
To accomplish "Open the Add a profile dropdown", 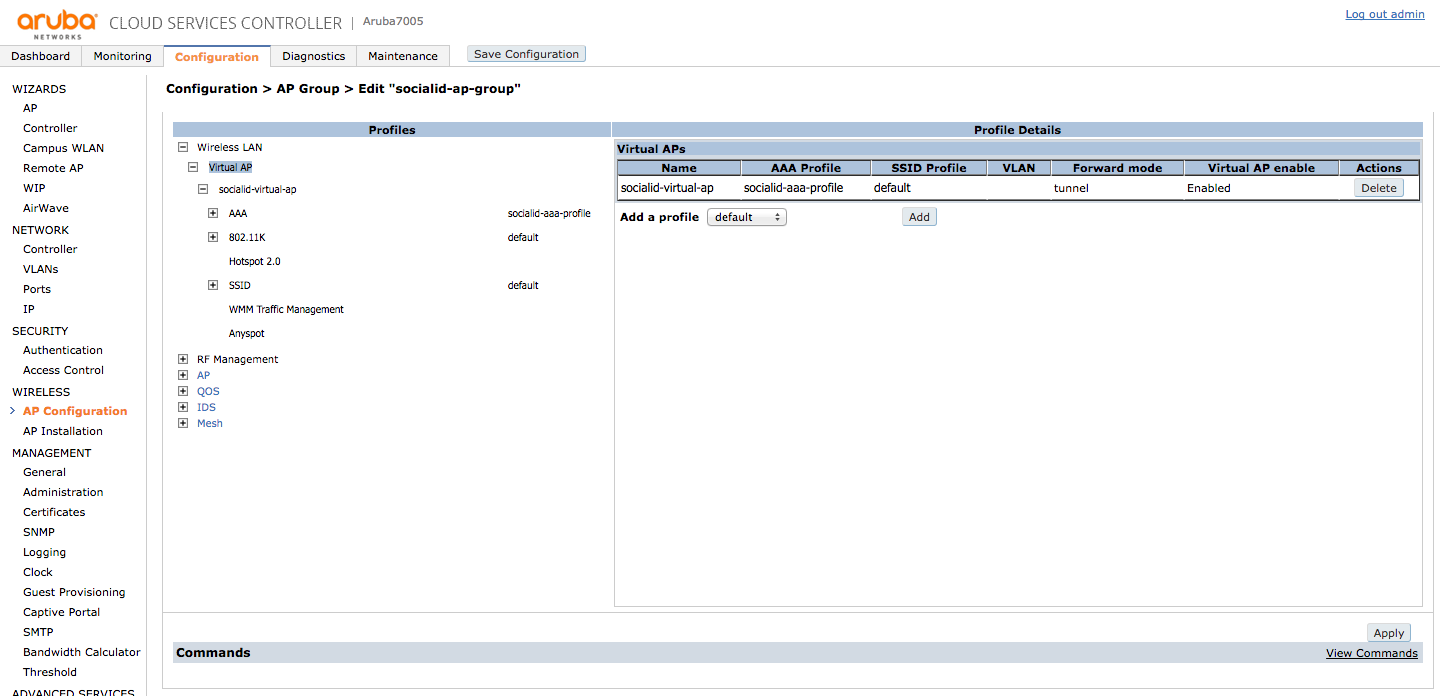I will tap(746, 217).
